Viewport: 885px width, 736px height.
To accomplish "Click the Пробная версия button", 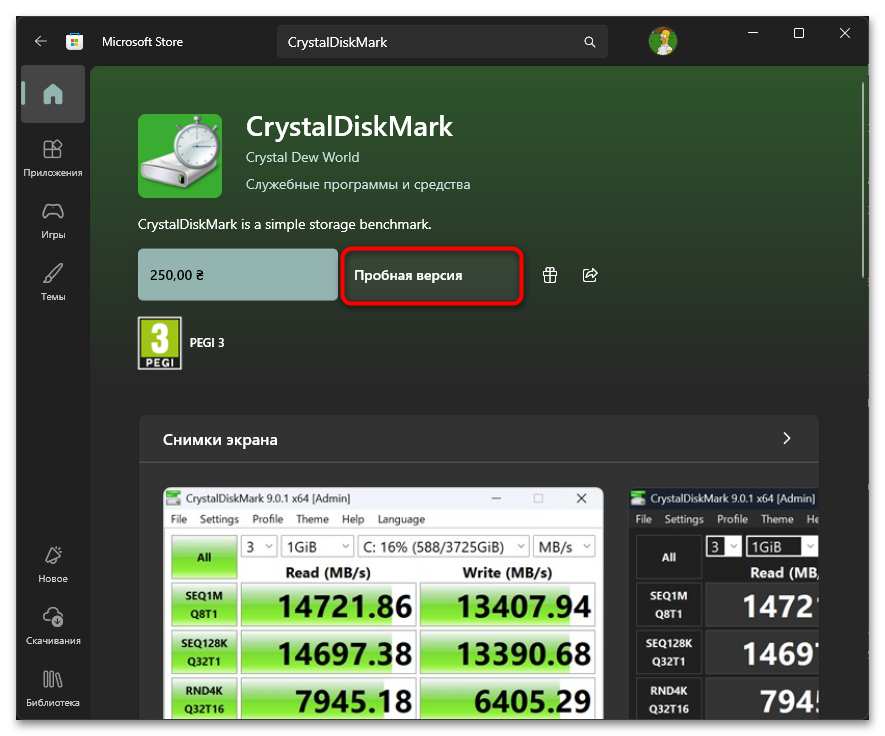I will [432, 275].
